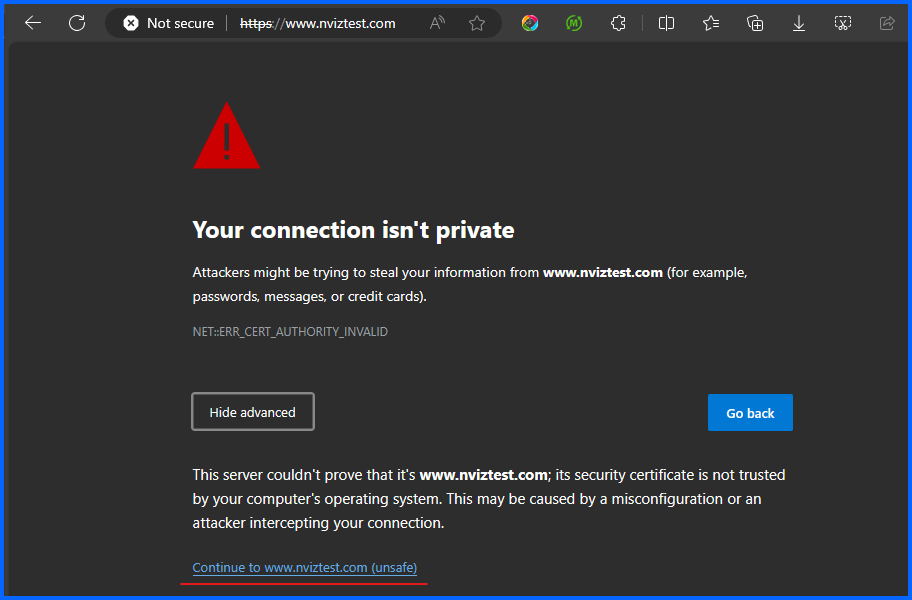Click the NET::ERR_CERT_AUTHORITY_INVALID error code

point(290,332)
